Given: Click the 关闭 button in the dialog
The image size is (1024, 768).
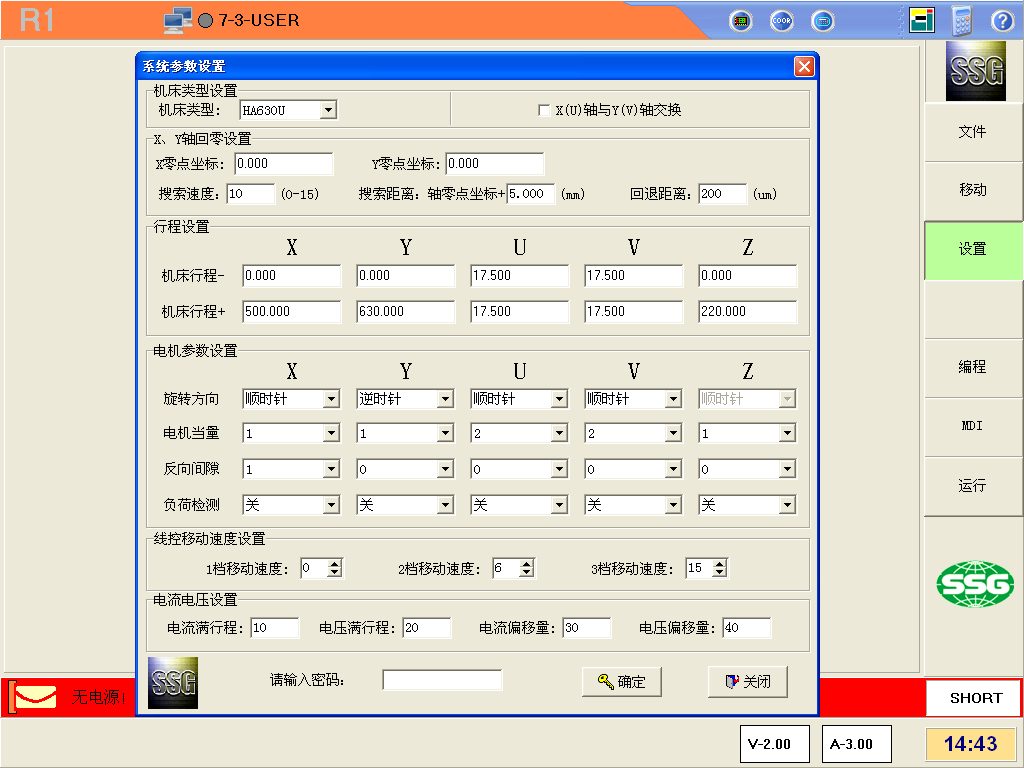Looking at the screenshot, I should pos(747,681).
